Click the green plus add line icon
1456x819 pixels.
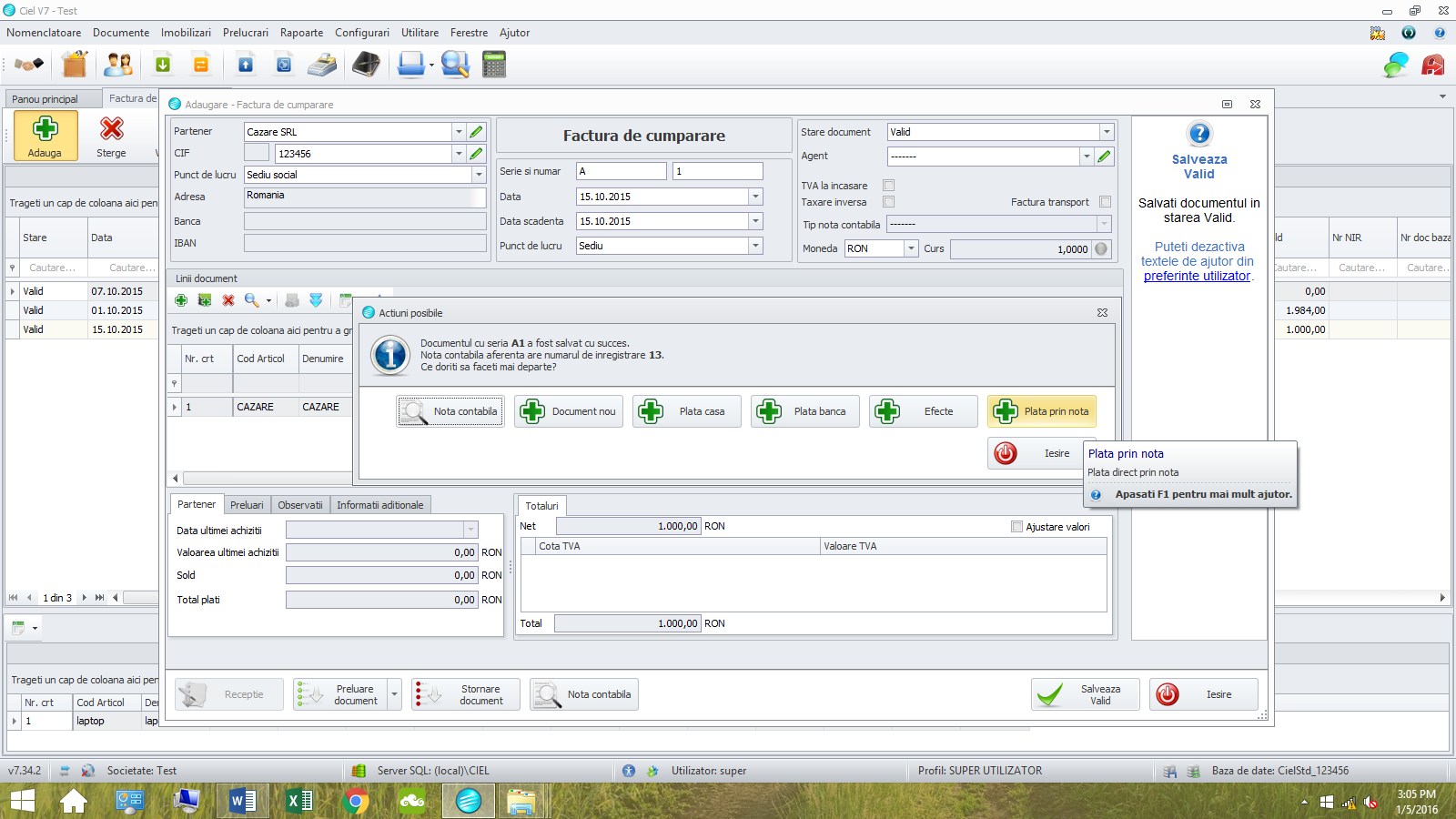(x=181, y=300)
